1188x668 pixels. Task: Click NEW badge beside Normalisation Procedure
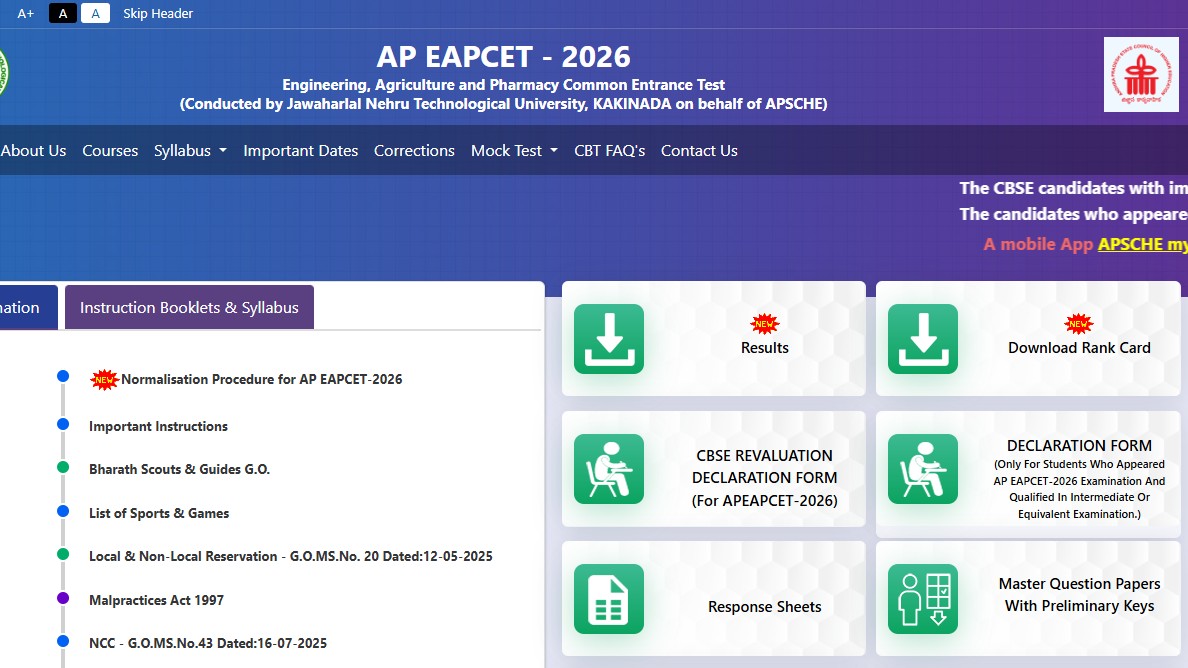click(105, 379)
